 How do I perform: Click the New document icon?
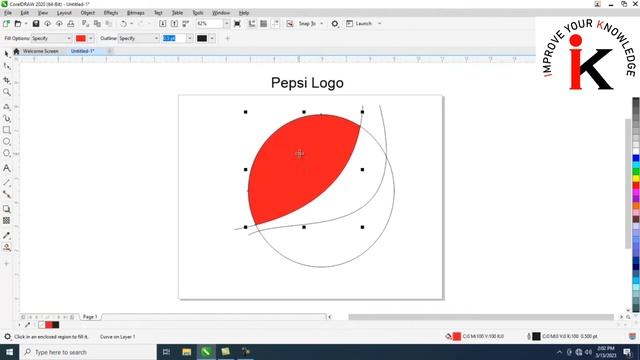click(x=6, y=24)
